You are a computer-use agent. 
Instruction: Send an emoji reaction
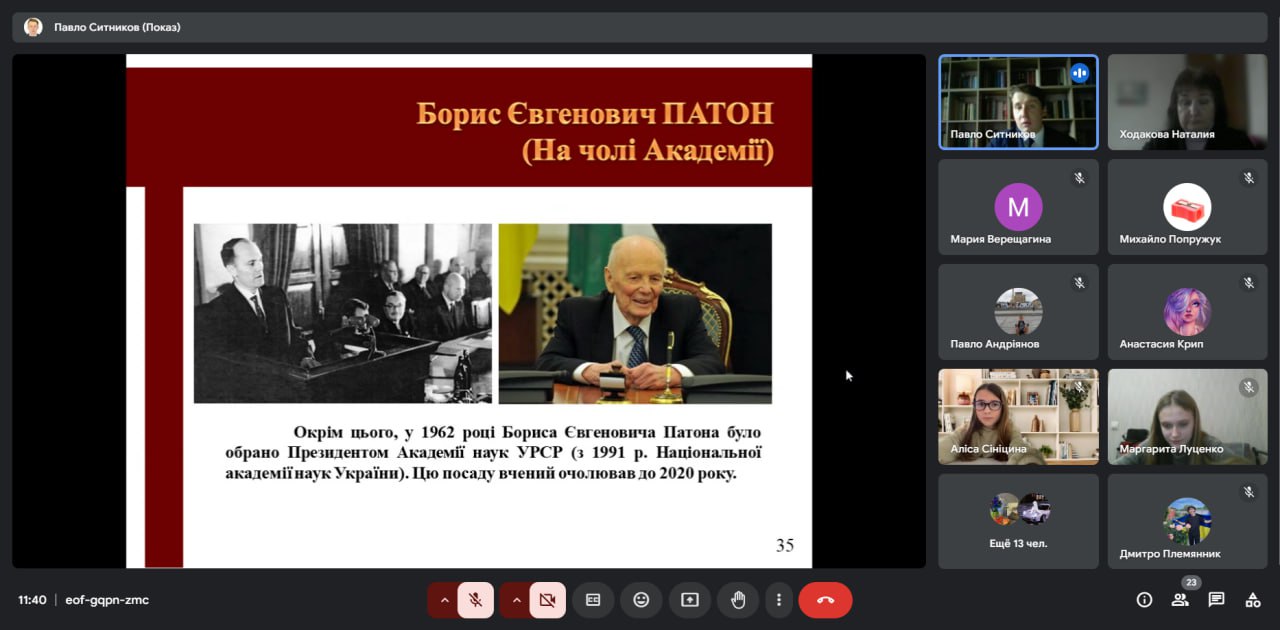pos(641,600)
